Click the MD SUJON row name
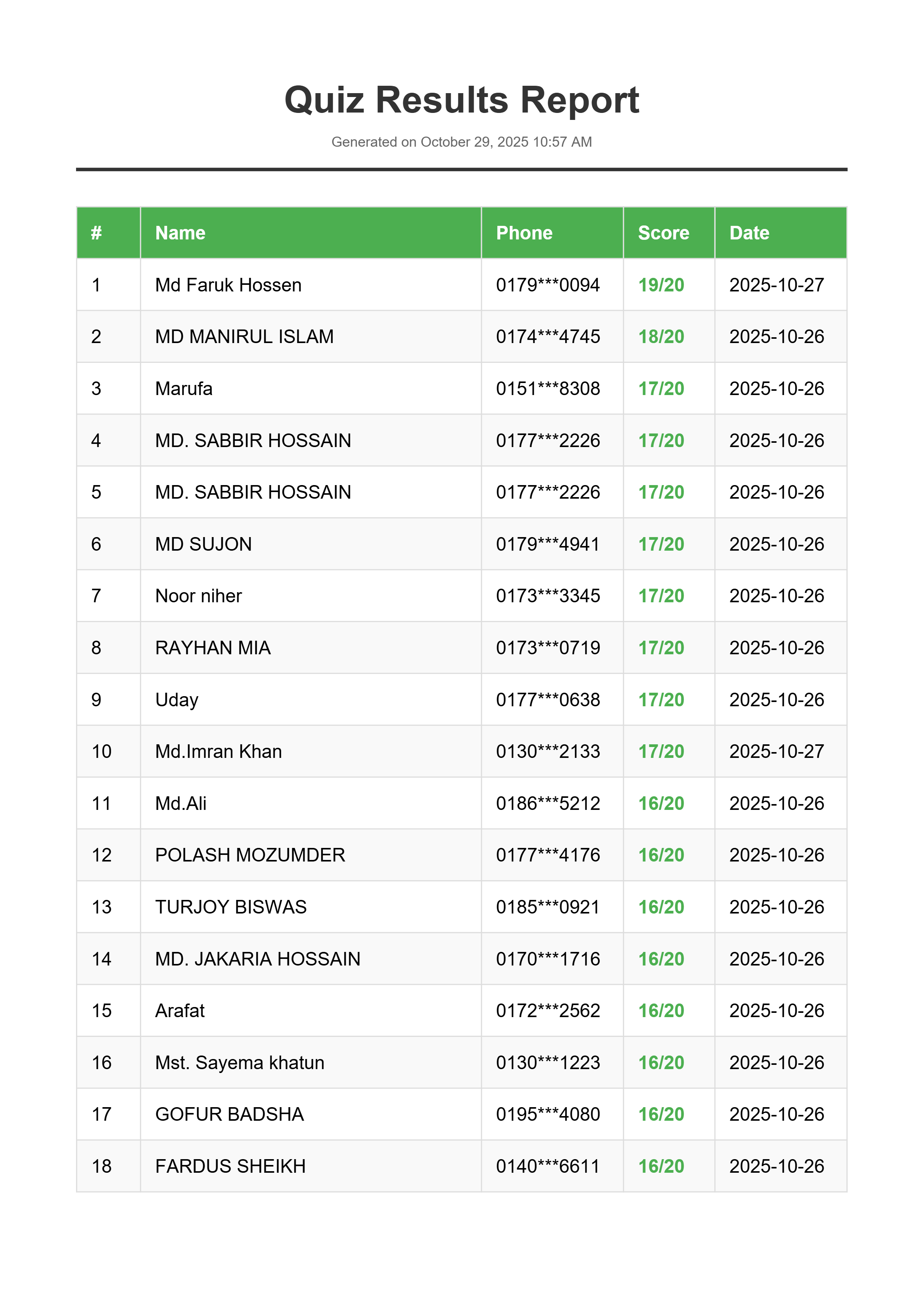Image resolution: width=924 pixels, height=1307 pixels. coord(203,544)
